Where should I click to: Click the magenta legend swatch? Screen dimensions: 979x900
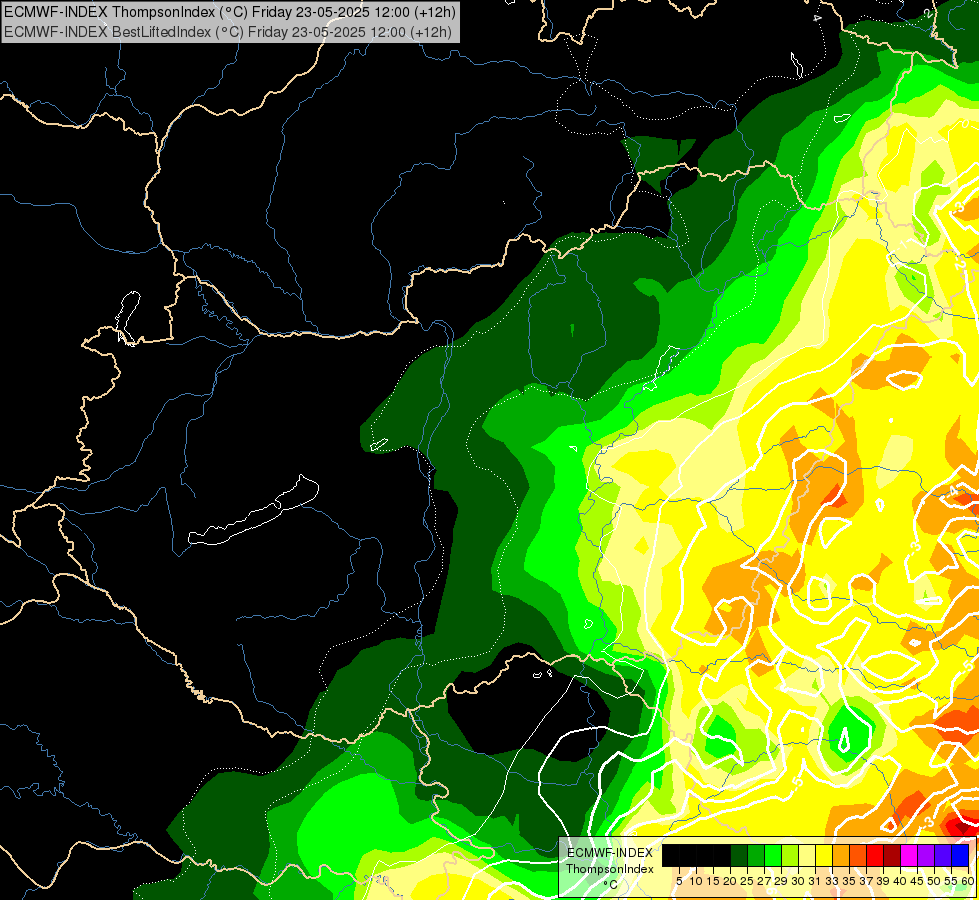(908, 855)
